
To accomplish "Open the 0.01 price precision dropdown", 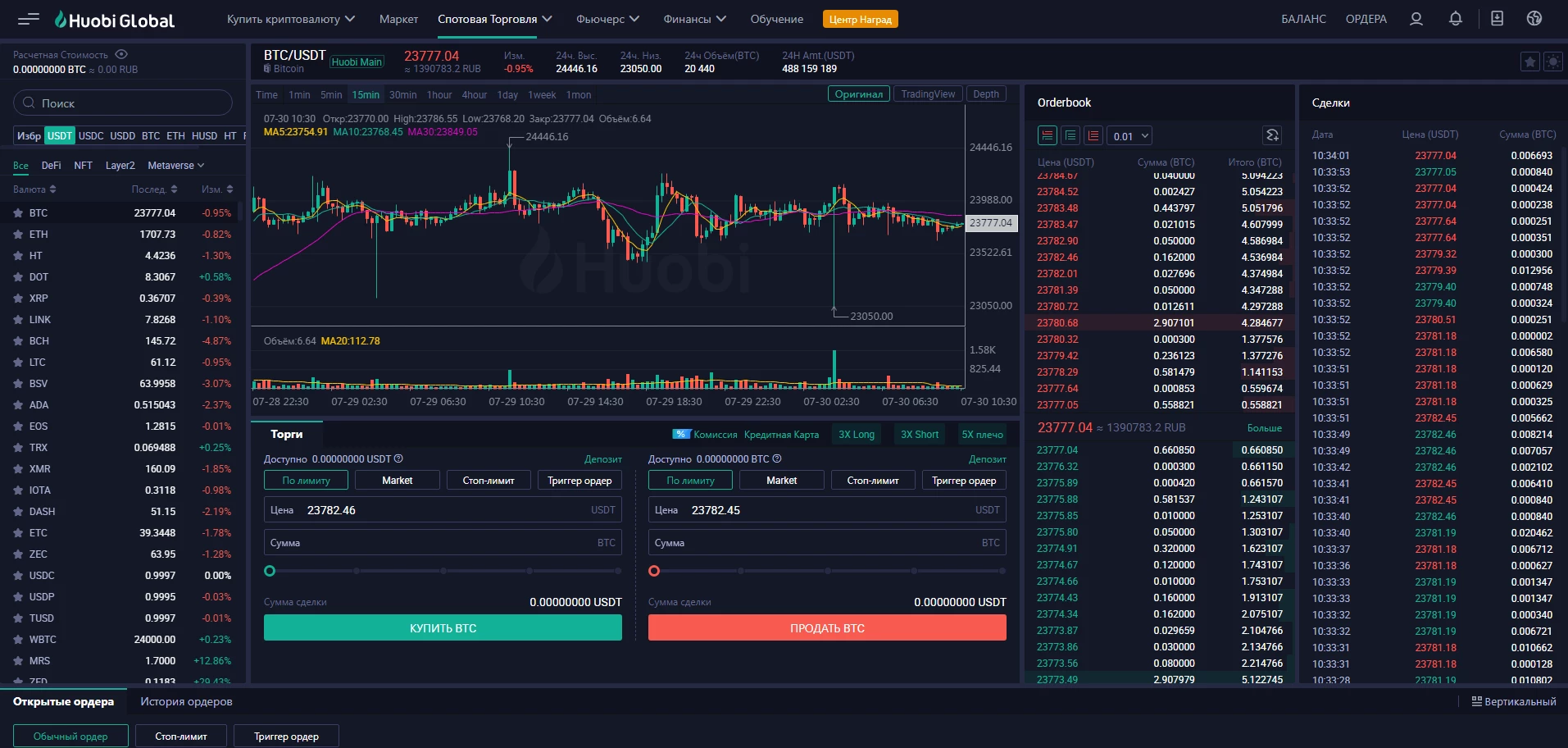I will (1131, 136).
